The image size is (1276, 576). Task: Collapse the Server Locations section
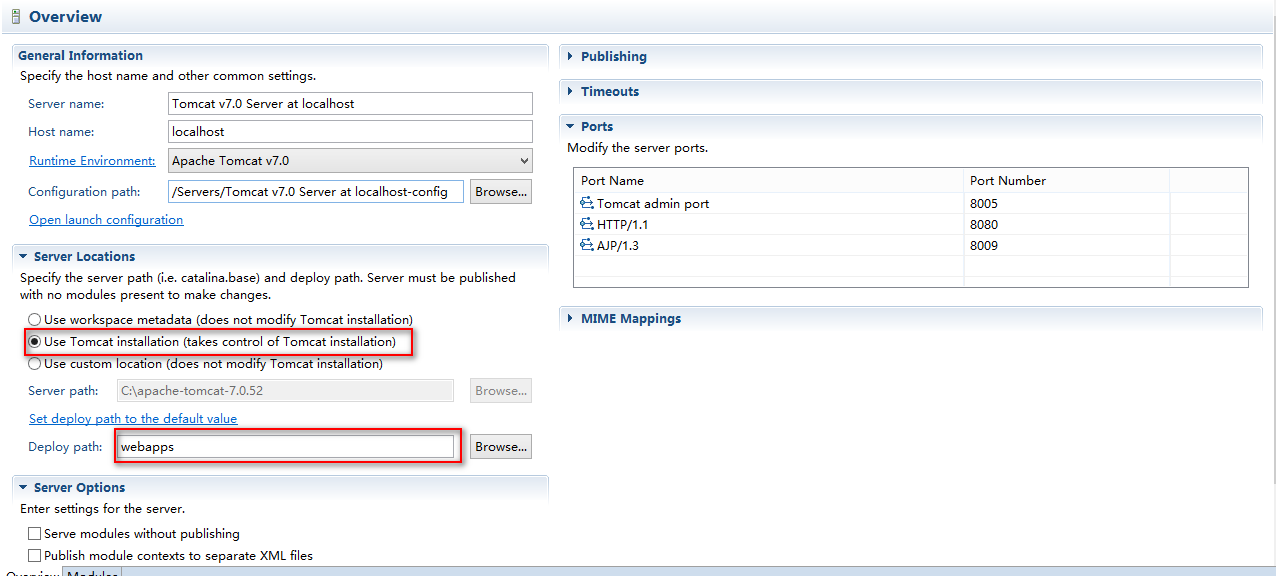pos(23,257)
